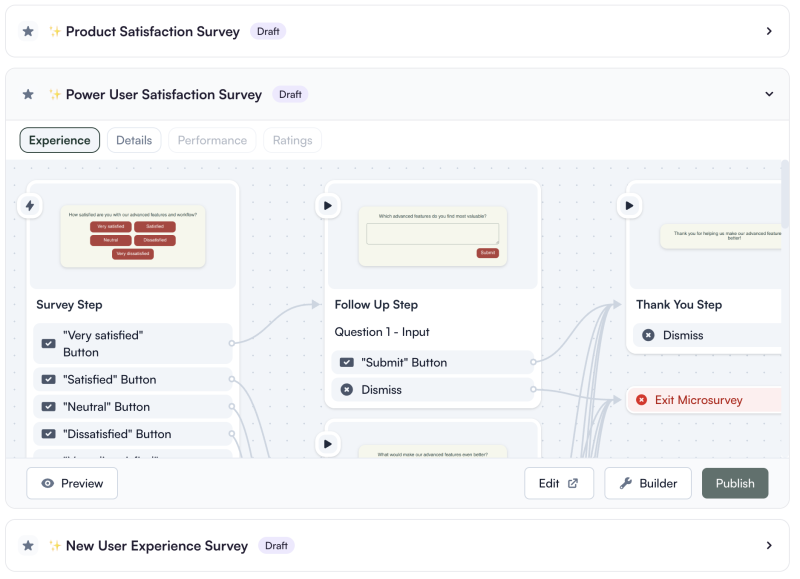
Task: Expand the New User Experience Survey row
Action: [769, 546]
